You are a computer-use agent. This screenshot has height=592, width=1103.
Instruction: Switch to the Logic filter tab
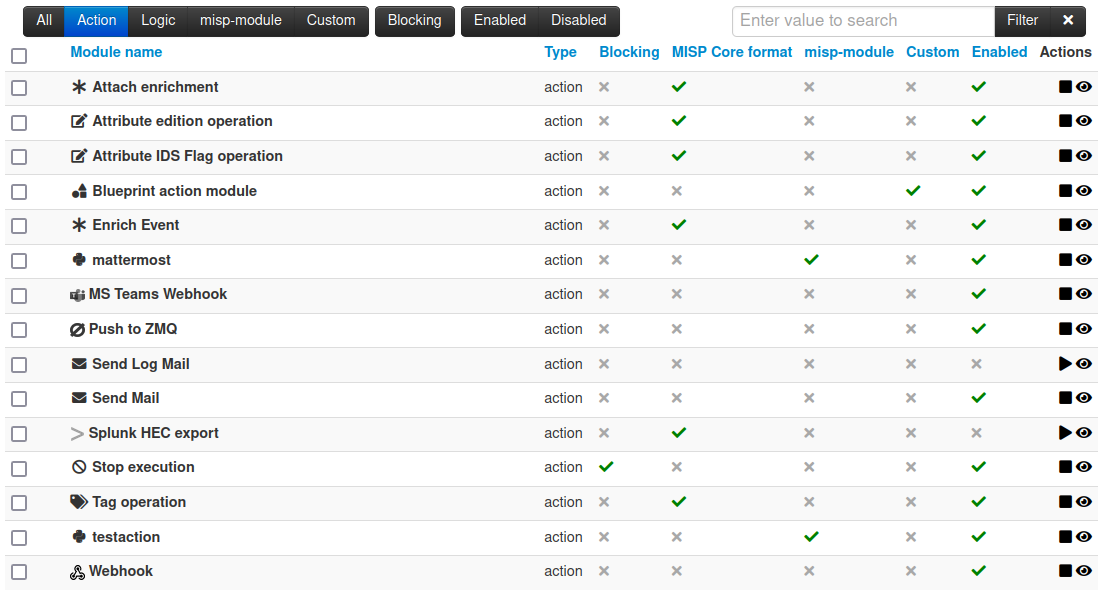pyautogui.click(x=158, y=20)
